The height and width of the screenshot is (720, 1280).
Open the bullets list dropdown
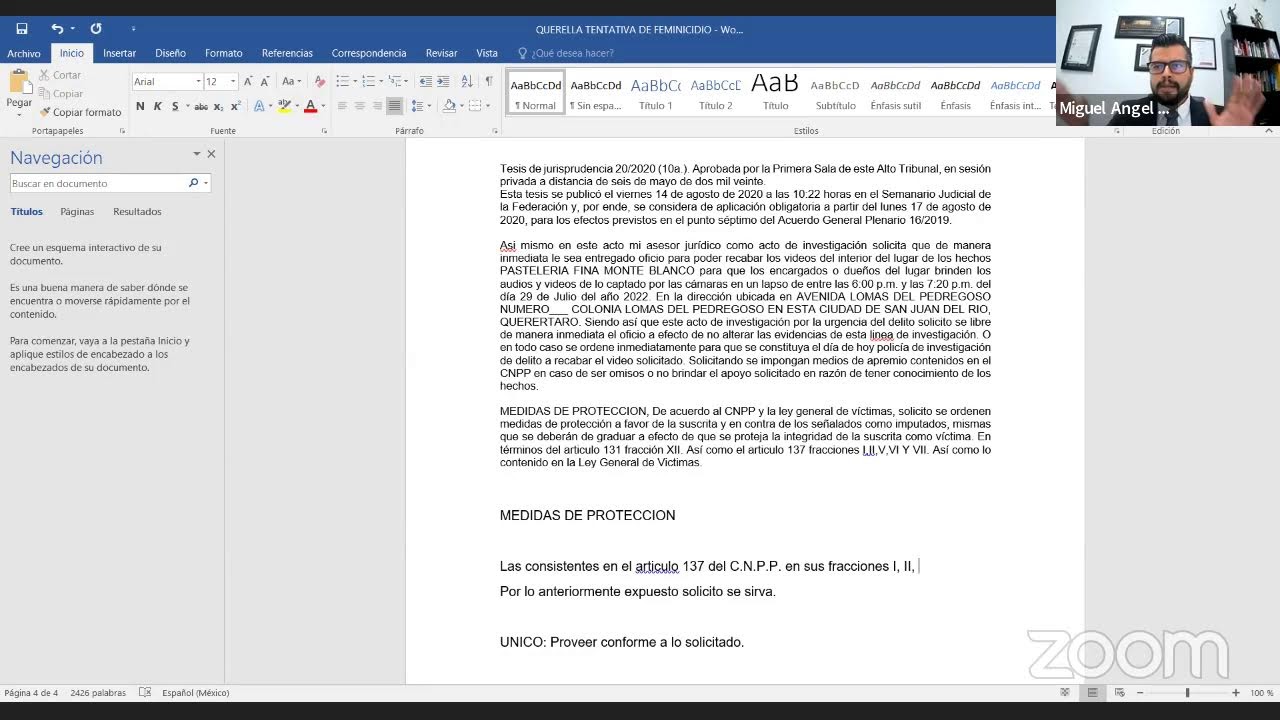point(355,81)
